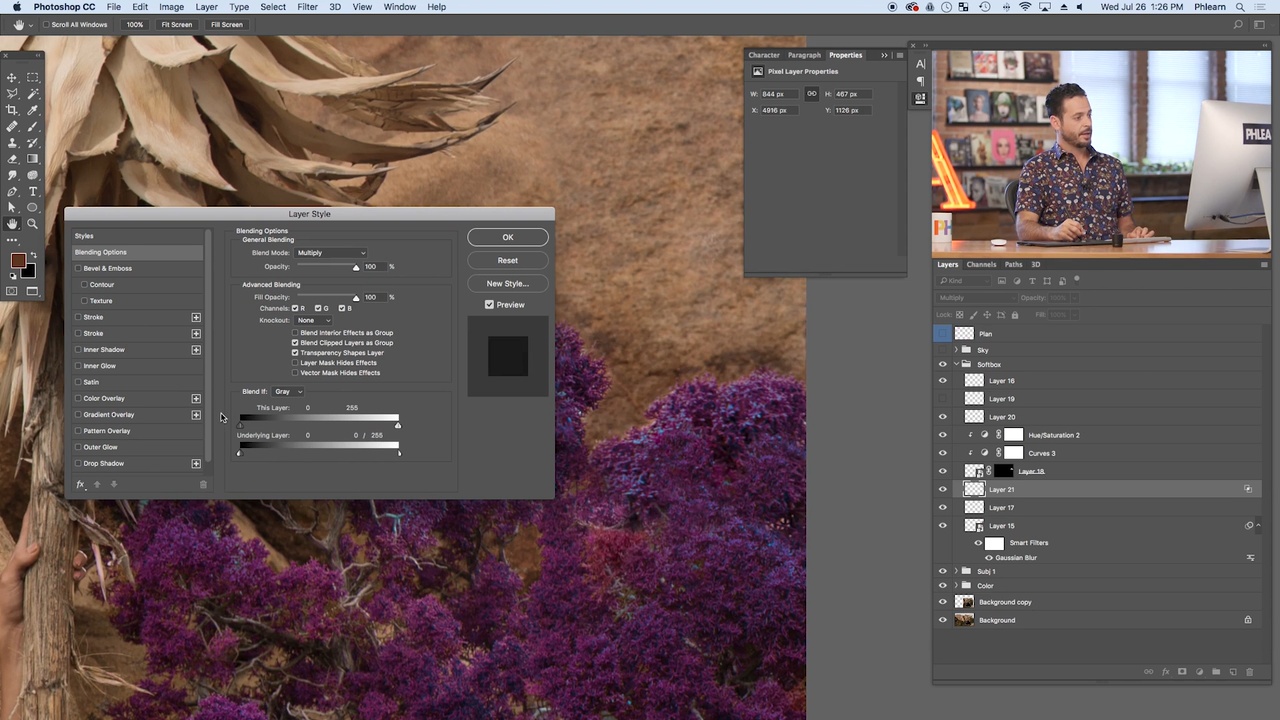Click the foreground brown color swatch
Viewport: 1280px width, 720px height.
18,261
